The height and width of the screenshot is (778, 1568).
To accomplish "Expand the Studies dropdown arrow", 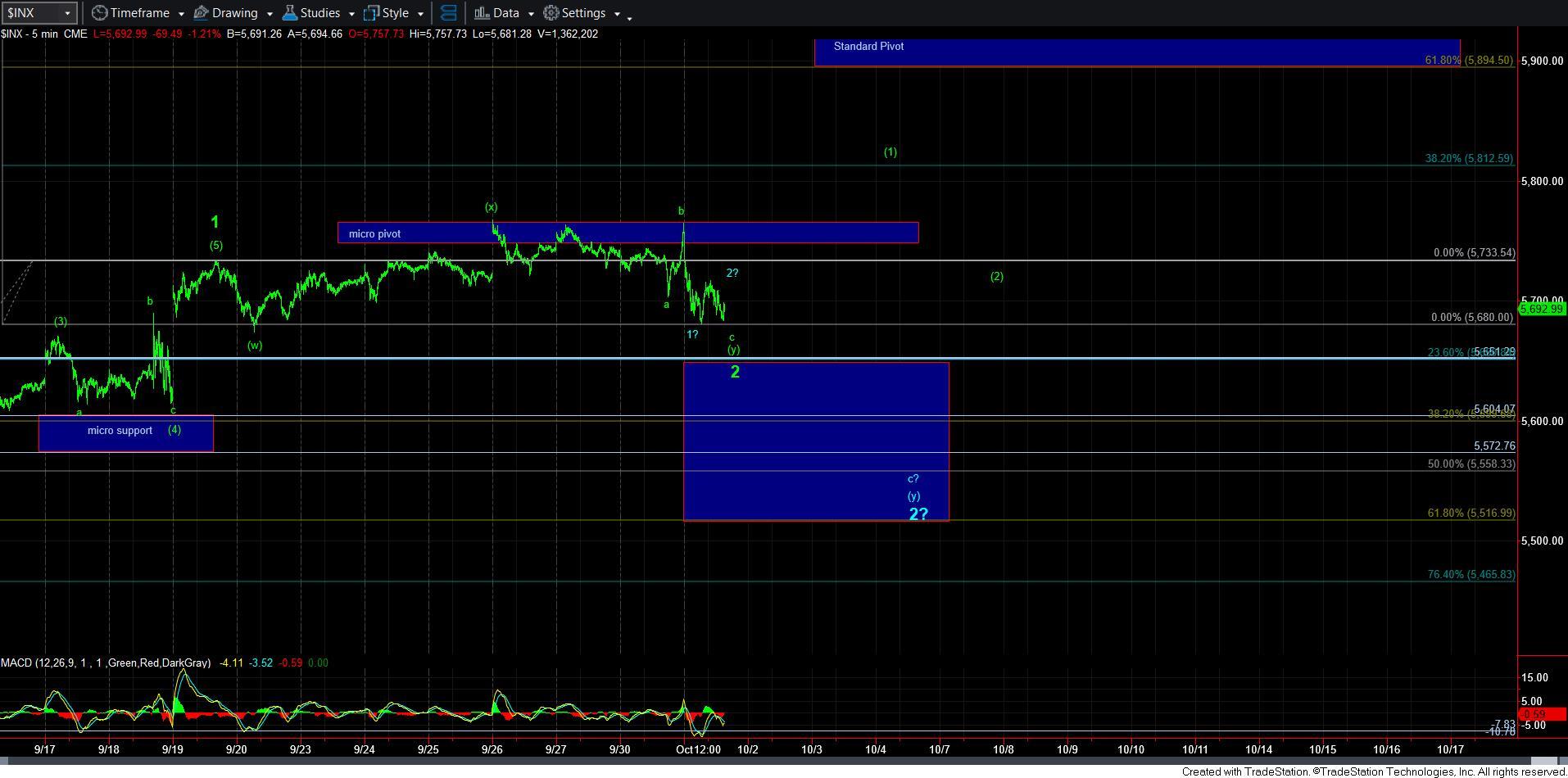I will [351, 14].
